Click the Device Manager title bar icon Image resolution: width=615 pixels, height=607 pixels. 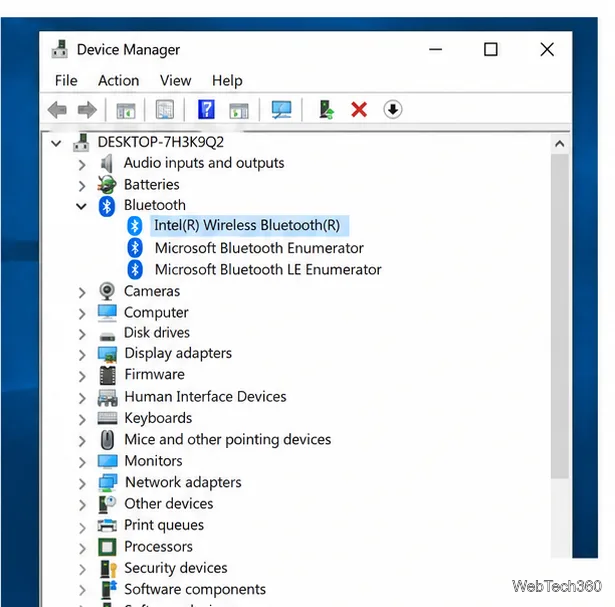60,49
